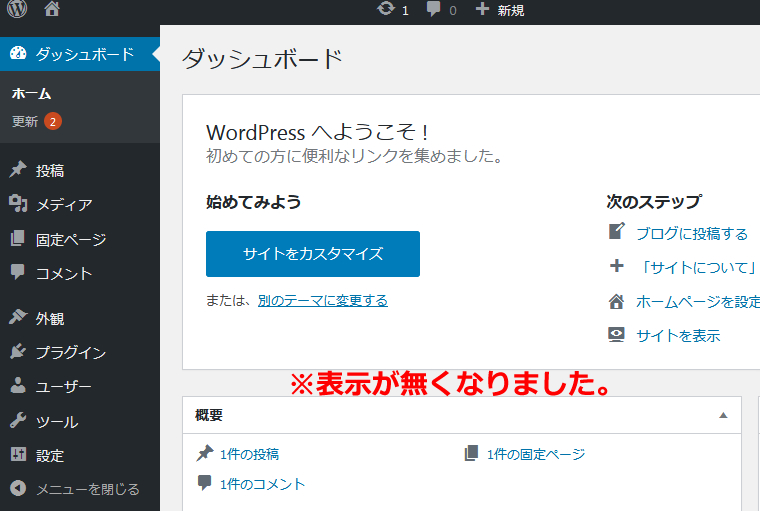Open site home icon in admin bar
The height and width of the screenshot is (511, 760).
[52, 8]
